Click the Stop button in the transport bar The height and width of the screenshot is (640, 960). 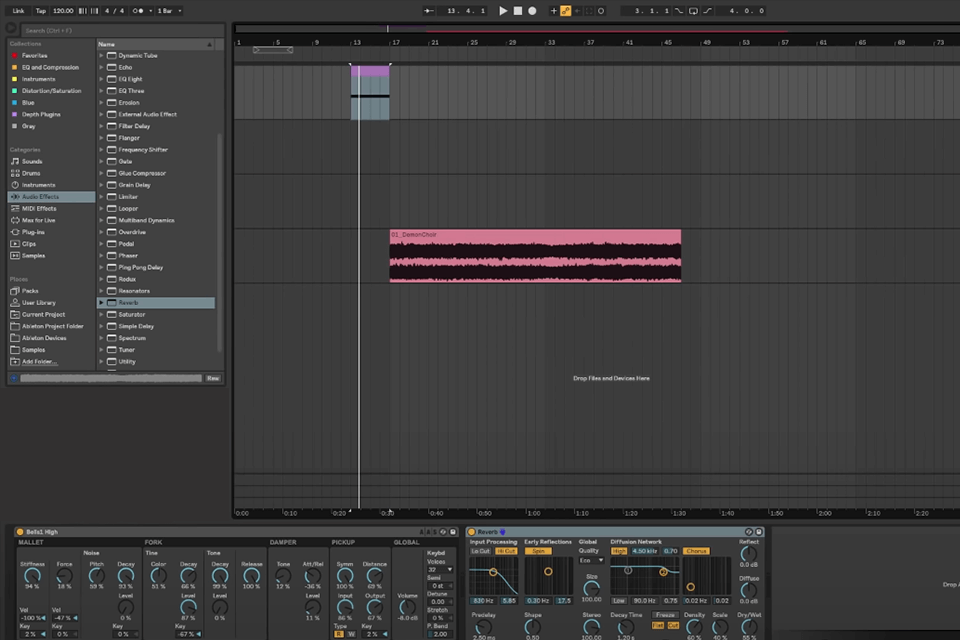[x=517, y=11]
